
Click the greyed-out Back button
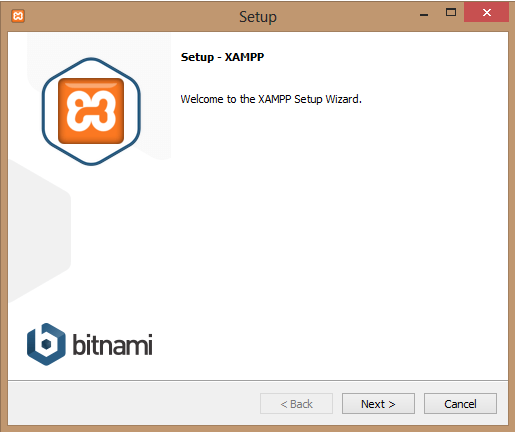click(296, 404)
